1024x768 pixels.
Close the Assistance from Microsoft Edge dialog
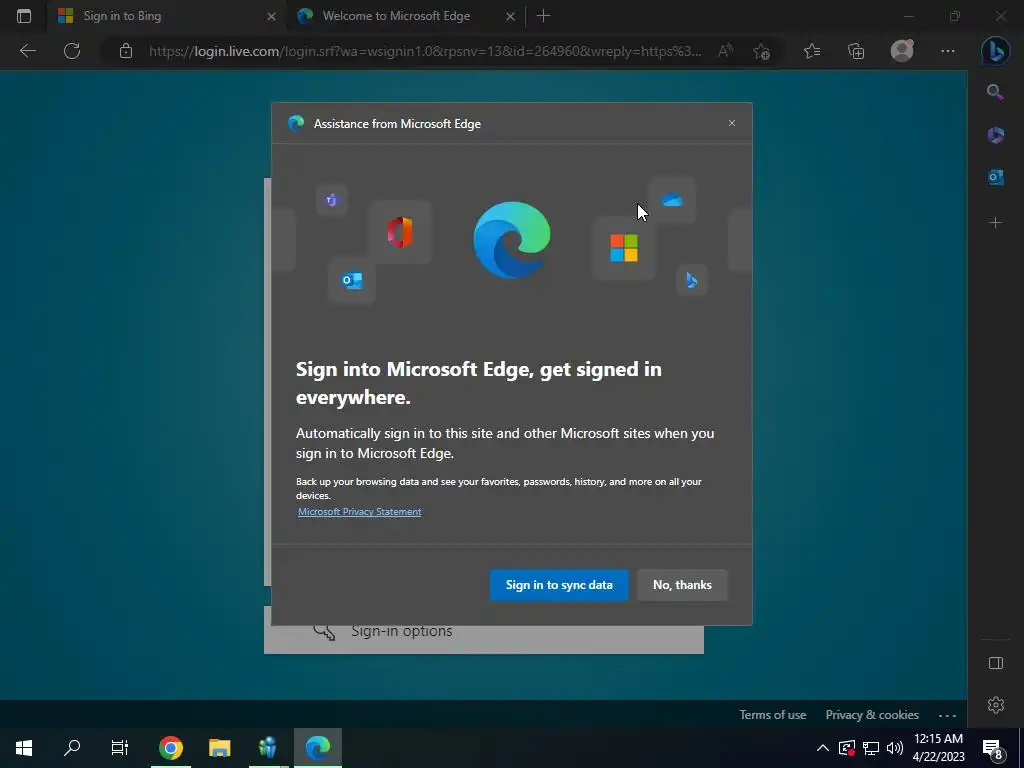point(731,123)
